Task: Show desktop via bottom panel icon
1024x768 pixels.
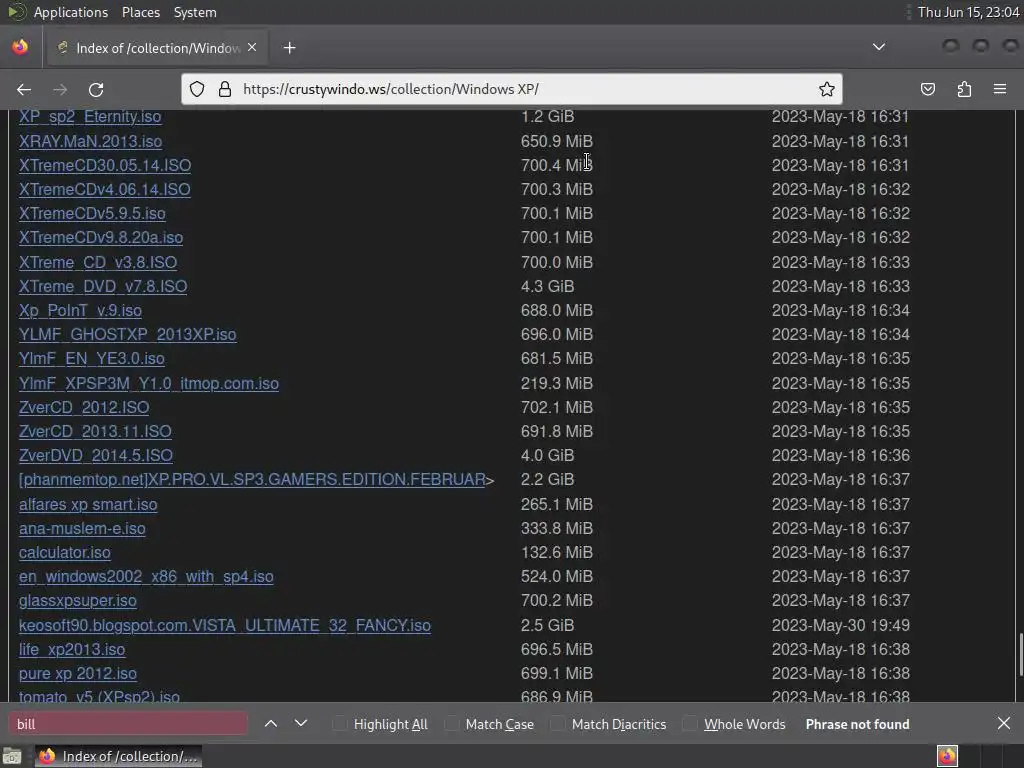Action: click(x=12, y=757)
